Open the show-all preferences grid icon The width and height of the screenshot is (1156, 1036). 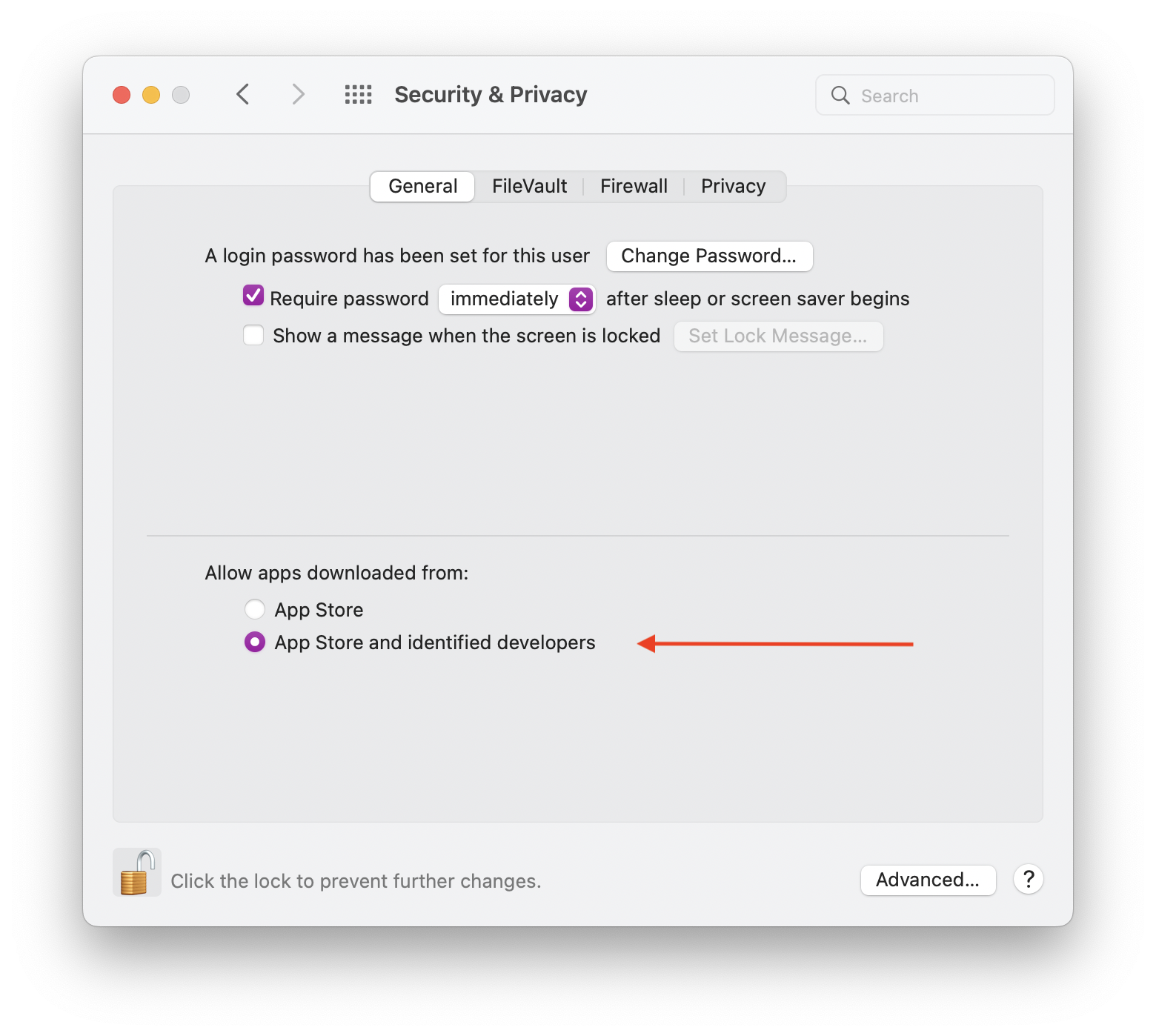[359, 94]
